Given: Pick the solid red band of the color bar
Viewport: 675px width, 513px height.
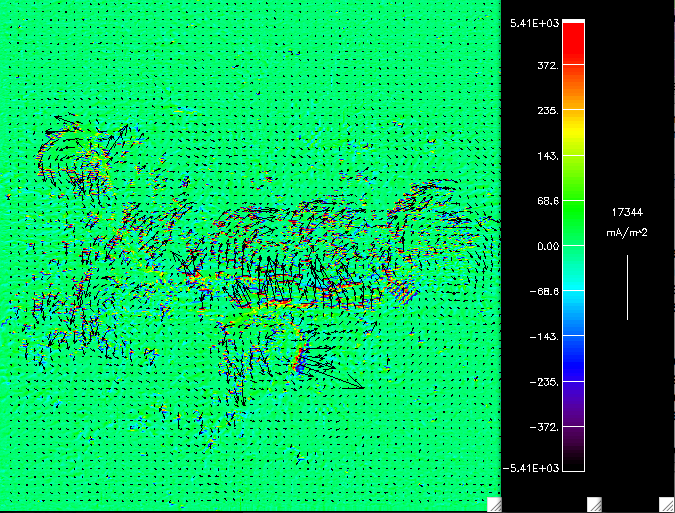Looking at the screenshot, I should pos(573,43).
